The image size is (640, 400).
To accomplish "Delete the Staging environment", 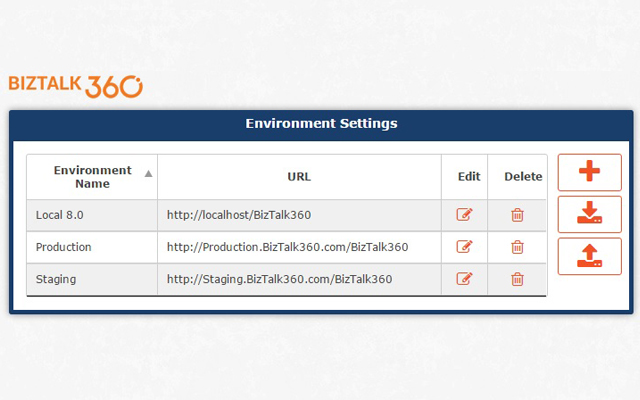I will 517,279.
